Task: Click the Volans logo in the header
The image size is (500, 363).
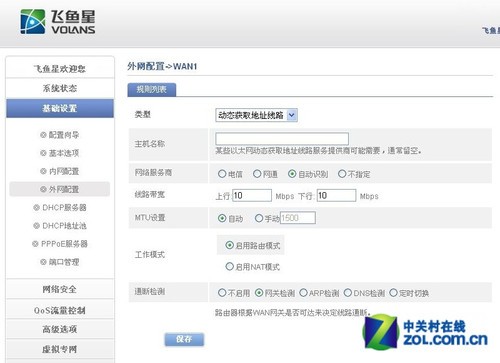Action: click(x=58, y=22)
